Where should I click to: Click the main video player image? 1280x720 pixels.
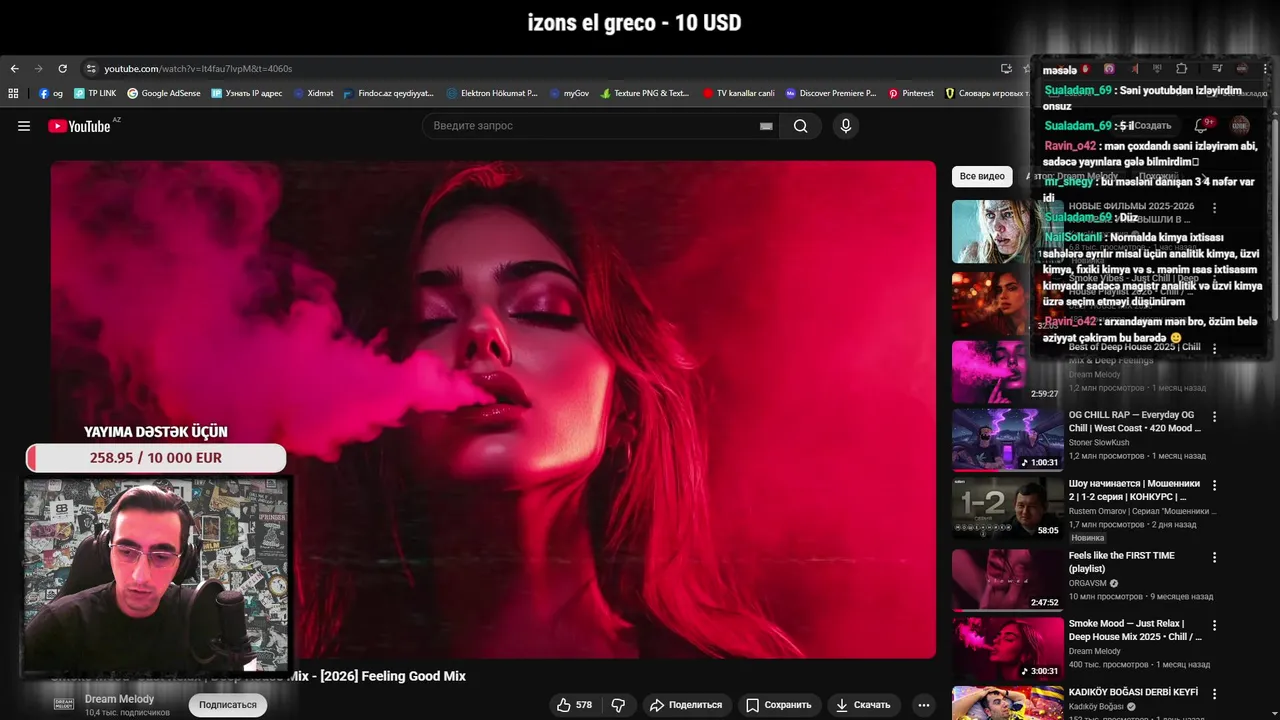click(493, 410)
